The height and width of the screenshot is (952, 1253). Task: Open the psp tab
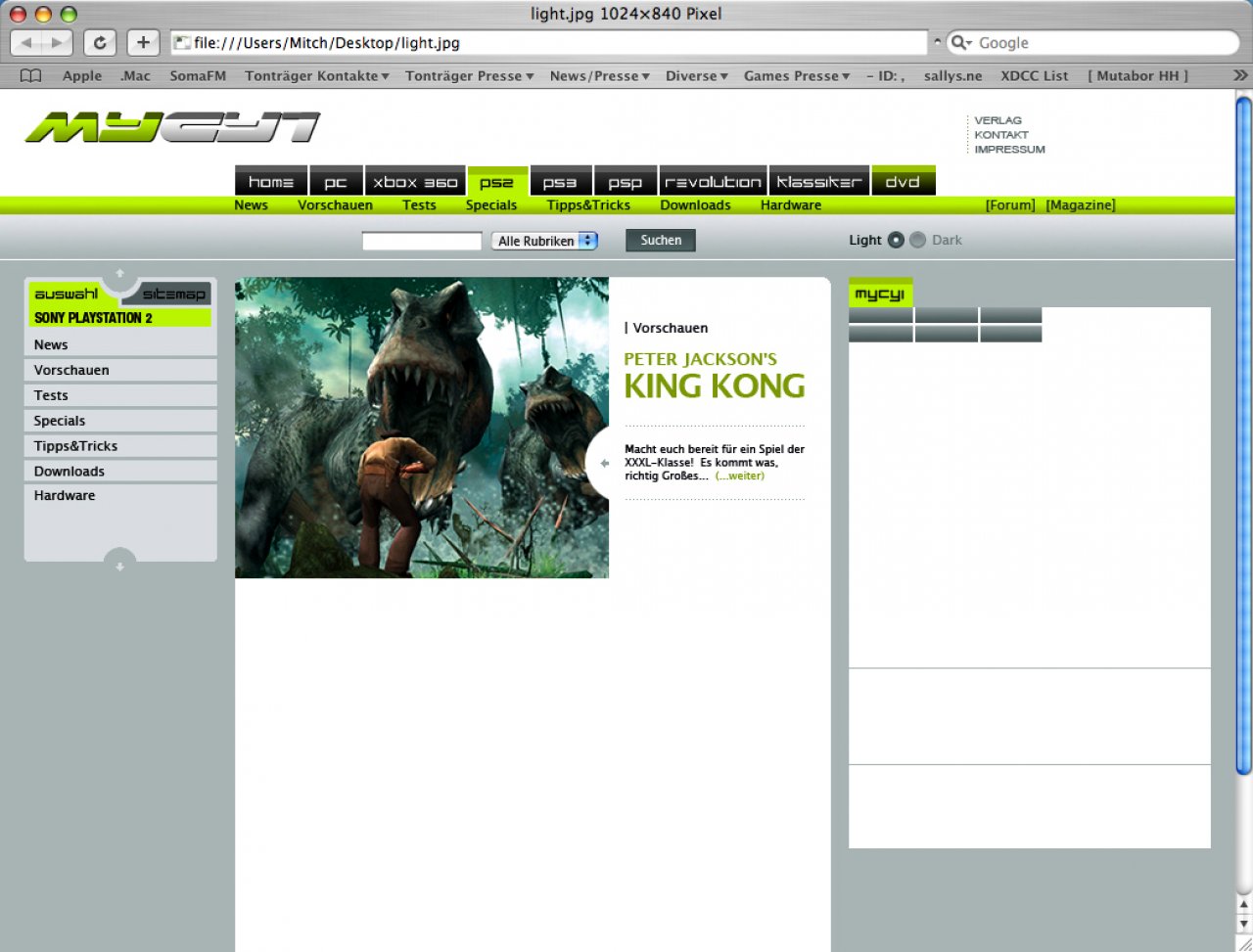(625, 182)
